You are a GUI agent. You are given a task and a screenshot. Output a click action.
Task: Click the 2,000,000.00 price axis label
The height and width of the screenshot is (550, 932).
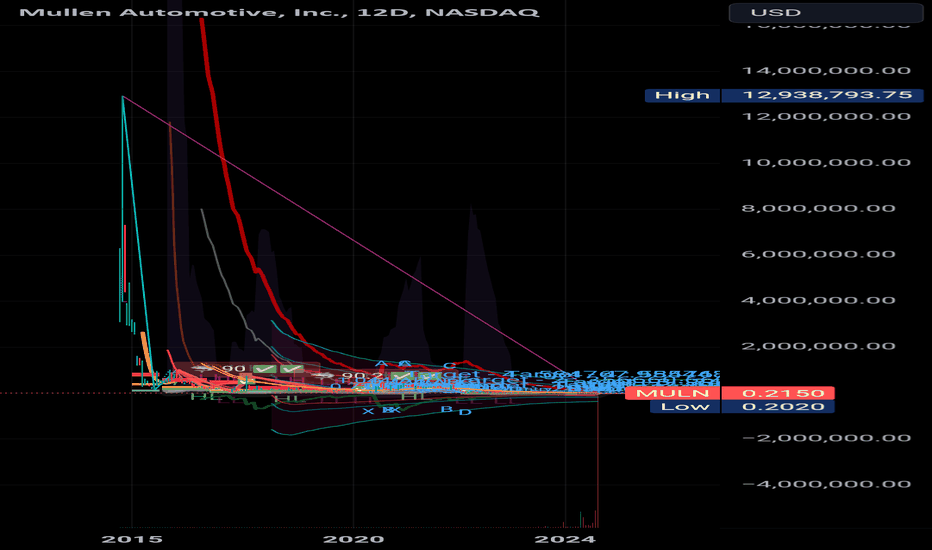point(818,346)
